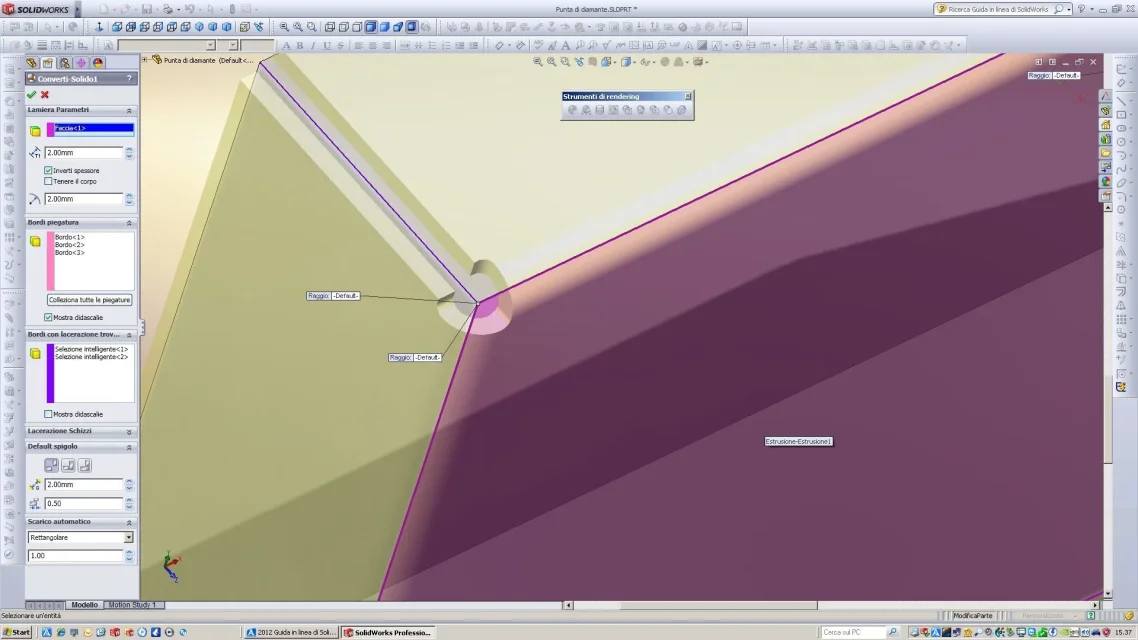1138x640 pixels.
Task: Open the ConfigurationManager tab icon
Action: coord(65,63)
